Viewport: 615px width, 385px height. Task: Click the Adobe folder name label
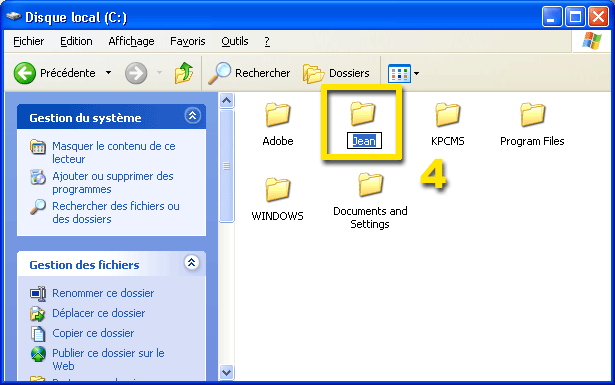pyautogui.click(x=278, y=141)
